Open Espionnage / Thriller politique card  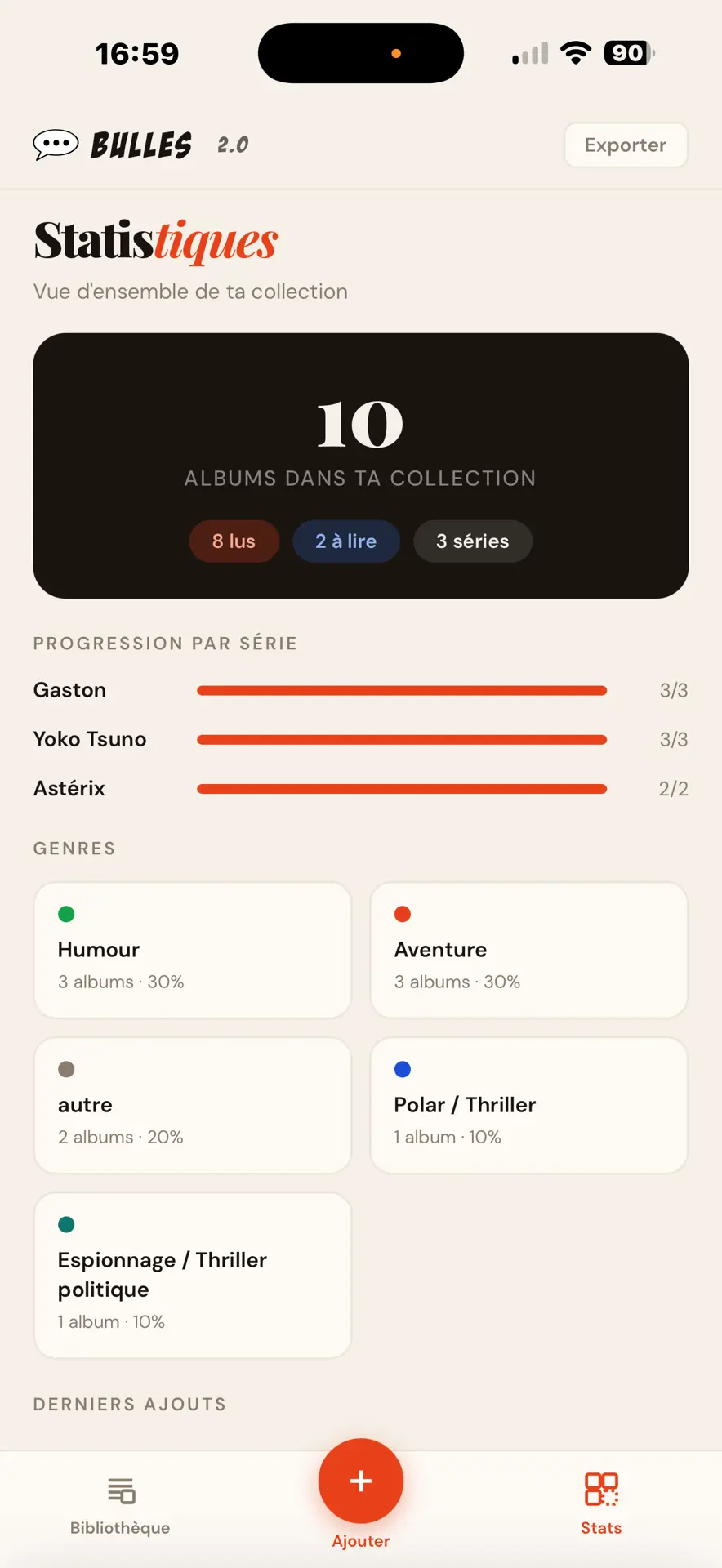click(193, 1275)
